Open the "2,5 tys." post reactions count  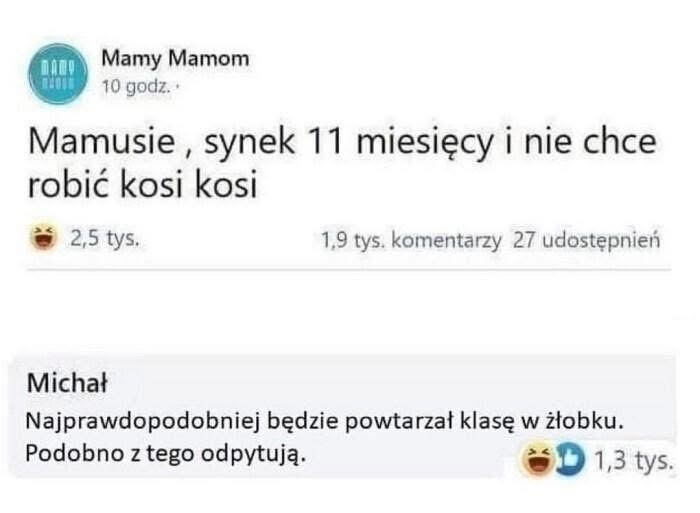(104, 240)
